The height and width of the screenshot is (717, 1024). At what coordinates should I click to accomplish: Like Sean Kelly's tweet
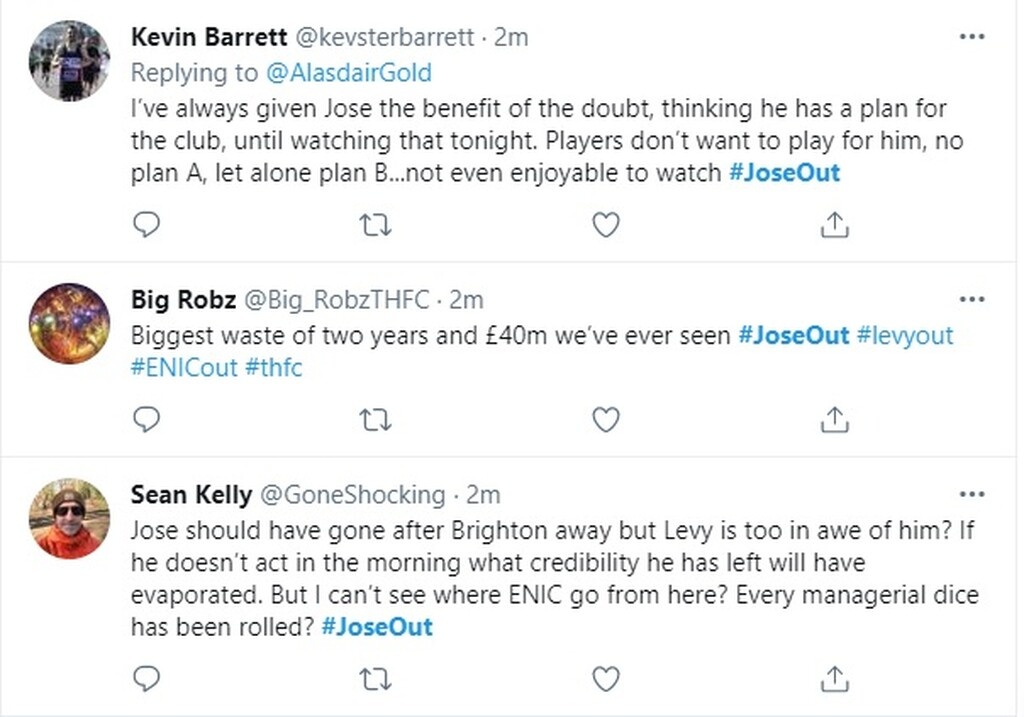click(605, 679)
